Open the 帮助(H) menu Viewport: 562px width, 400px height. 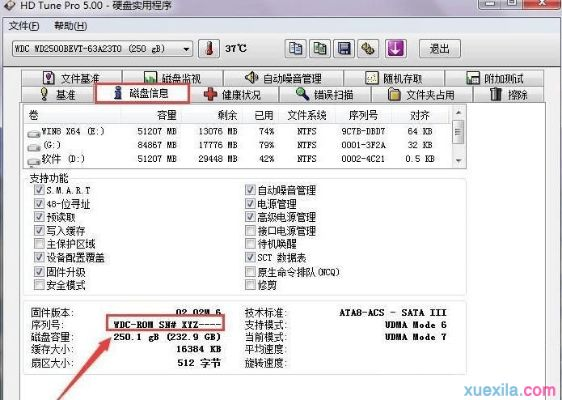pyautogui.click(x=70, y=26)
